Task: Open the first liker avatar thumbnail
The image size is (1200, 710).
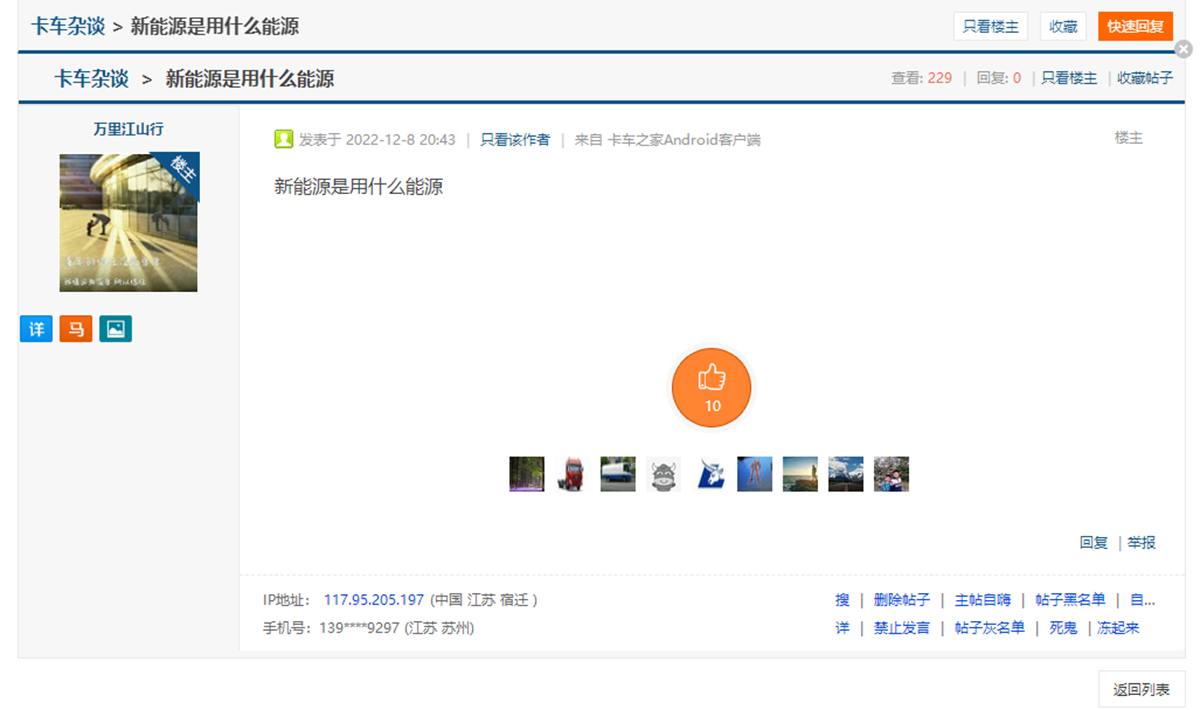Action: [x=527, y=474]
